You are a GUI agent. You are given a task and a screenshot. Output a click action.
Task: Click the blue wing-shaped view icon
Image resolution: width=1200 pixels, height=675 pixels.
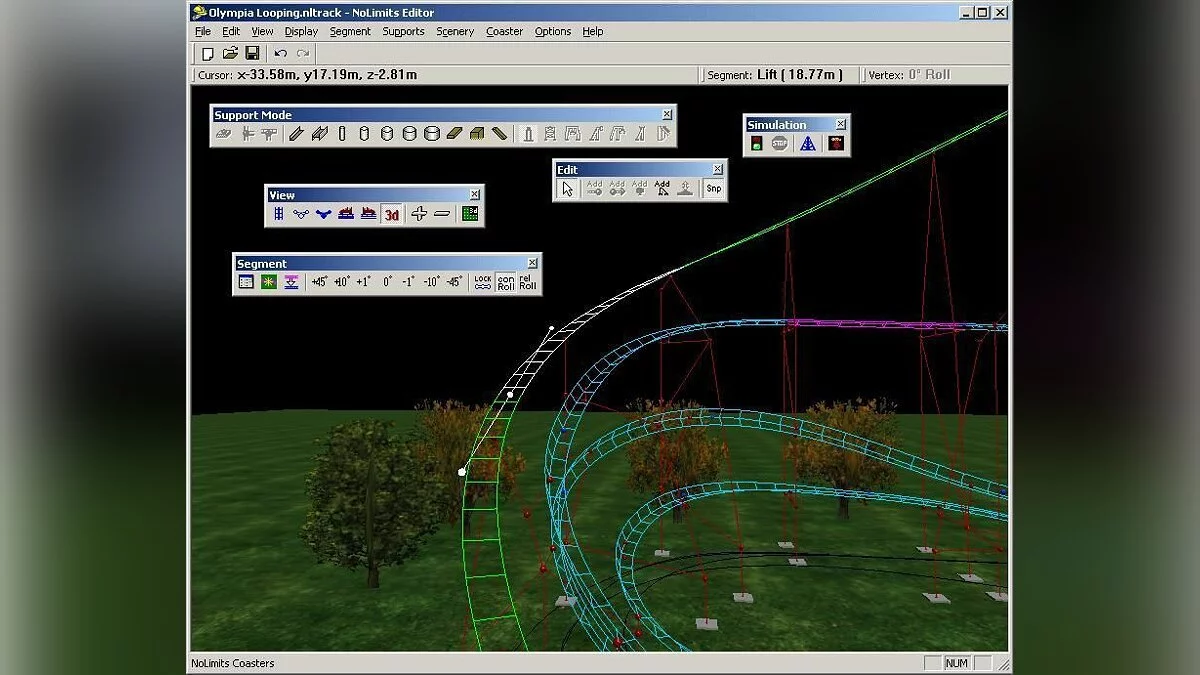323,213
